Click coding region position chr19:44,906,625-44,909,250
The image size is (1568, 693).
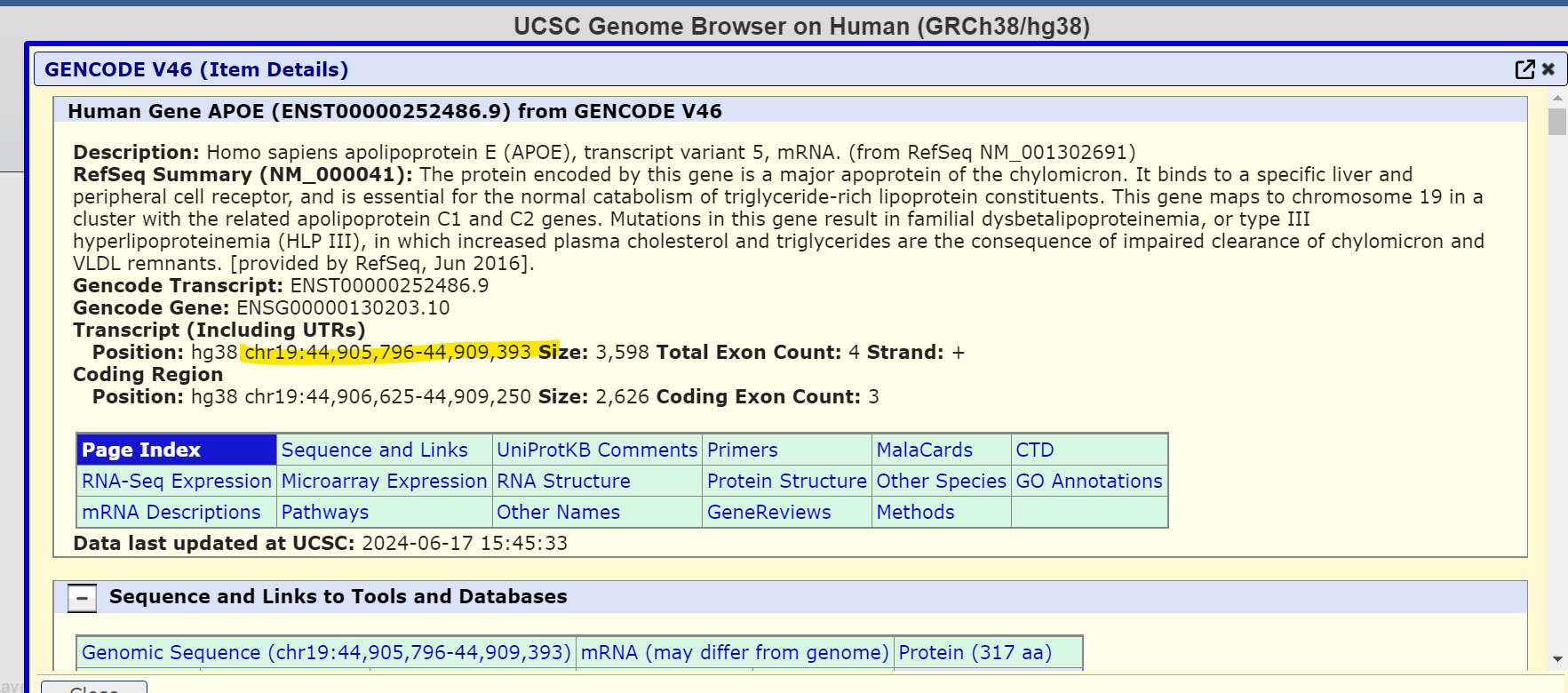(387, 397)
